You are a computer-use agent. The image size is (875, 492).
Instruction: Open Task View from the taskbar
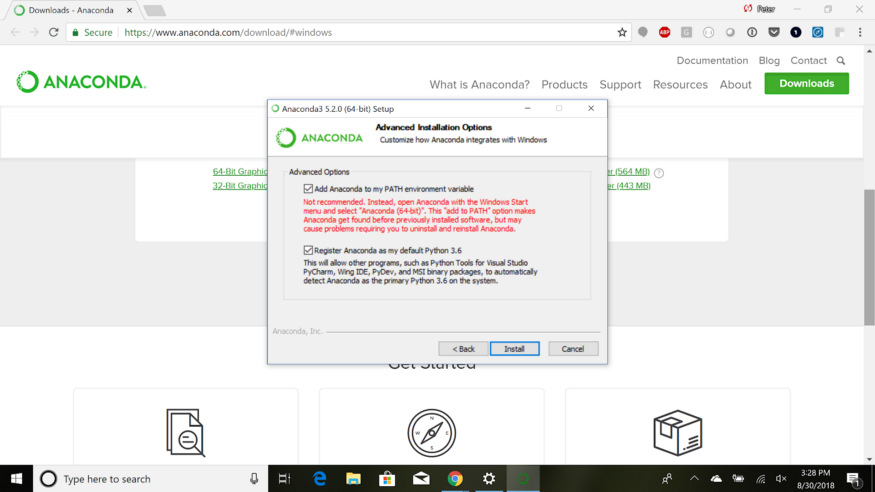285,479
